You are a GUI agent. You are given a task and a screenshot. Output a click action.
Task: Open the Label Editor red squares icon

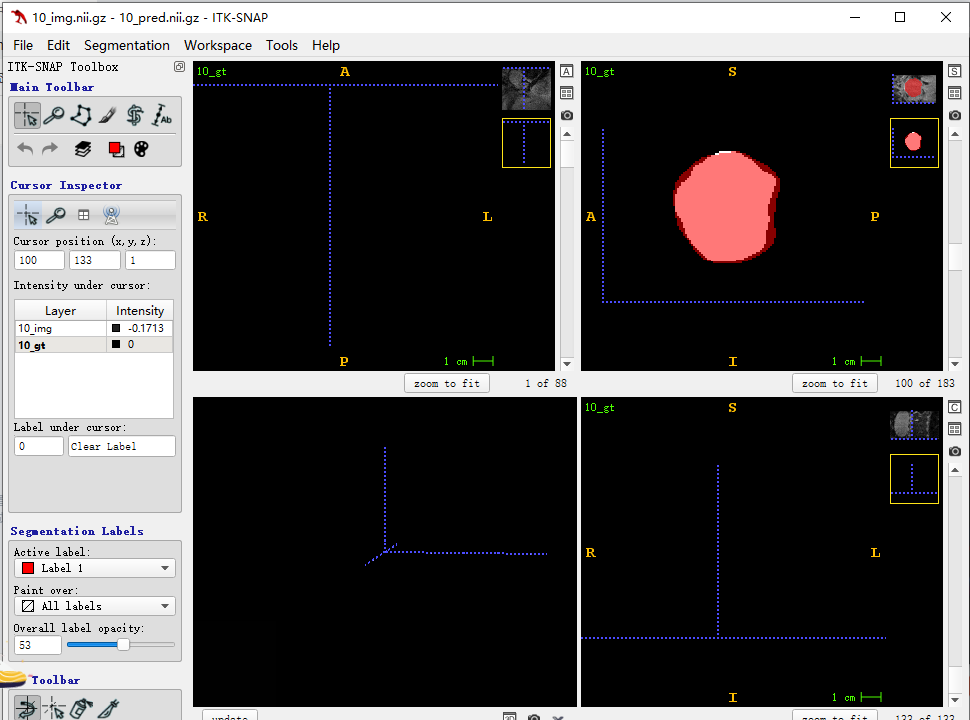click(x=116, y=149)
